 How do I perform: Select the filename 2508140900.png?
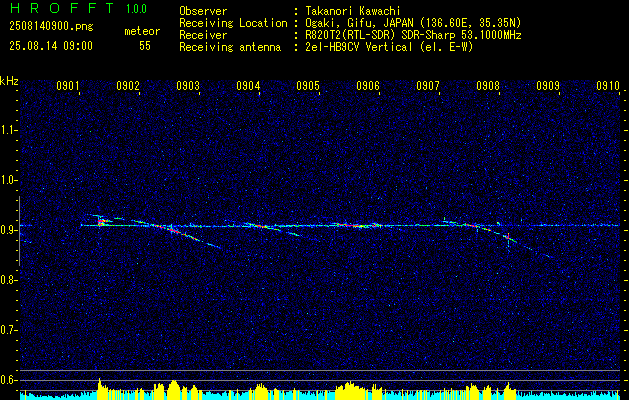[x=51, y=27]
